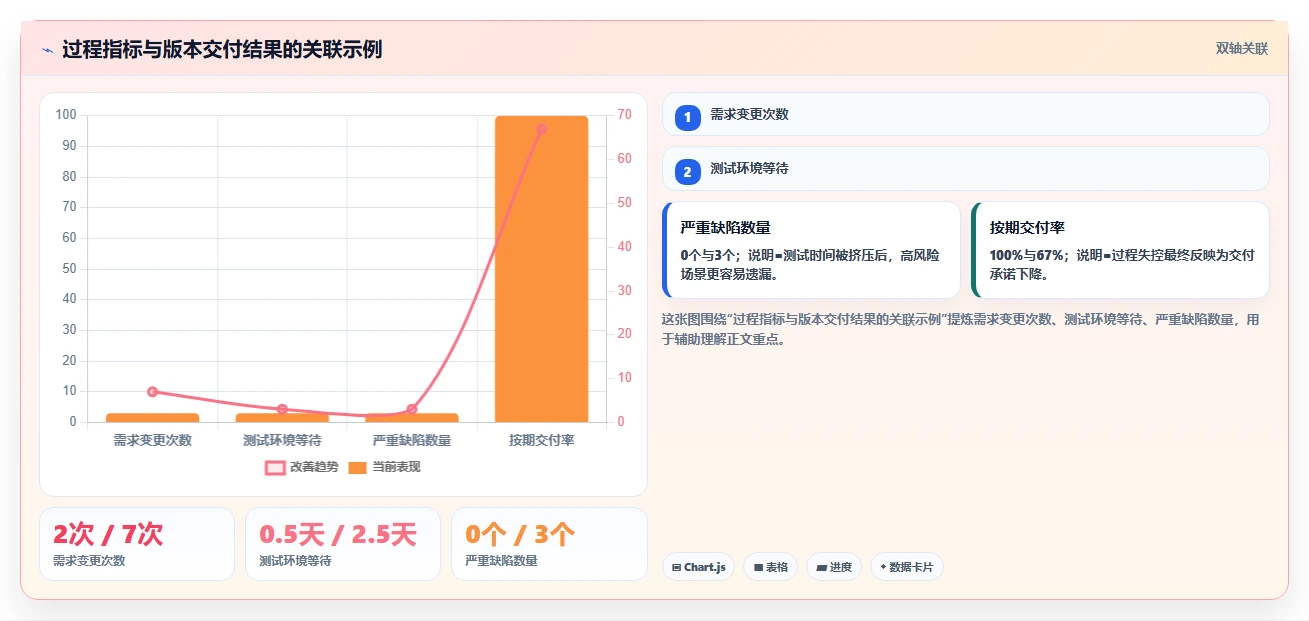Click the icon inside the 进度 chip
Screen dimensions: 1309x621
pos(821,567)
